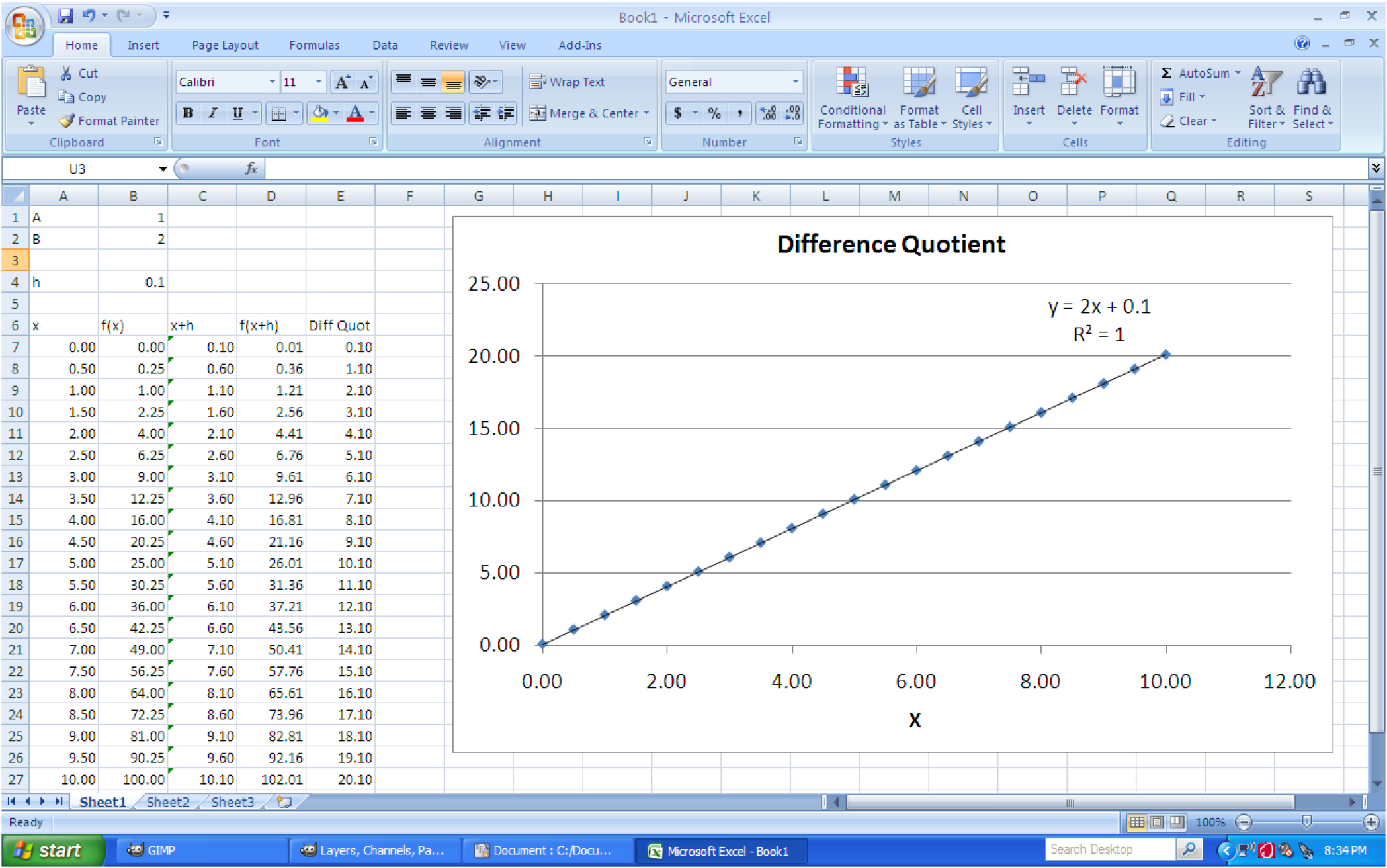Cut the selection with scissors icon
Viewport: 1387px width, 868px height.
coord(79,74)
